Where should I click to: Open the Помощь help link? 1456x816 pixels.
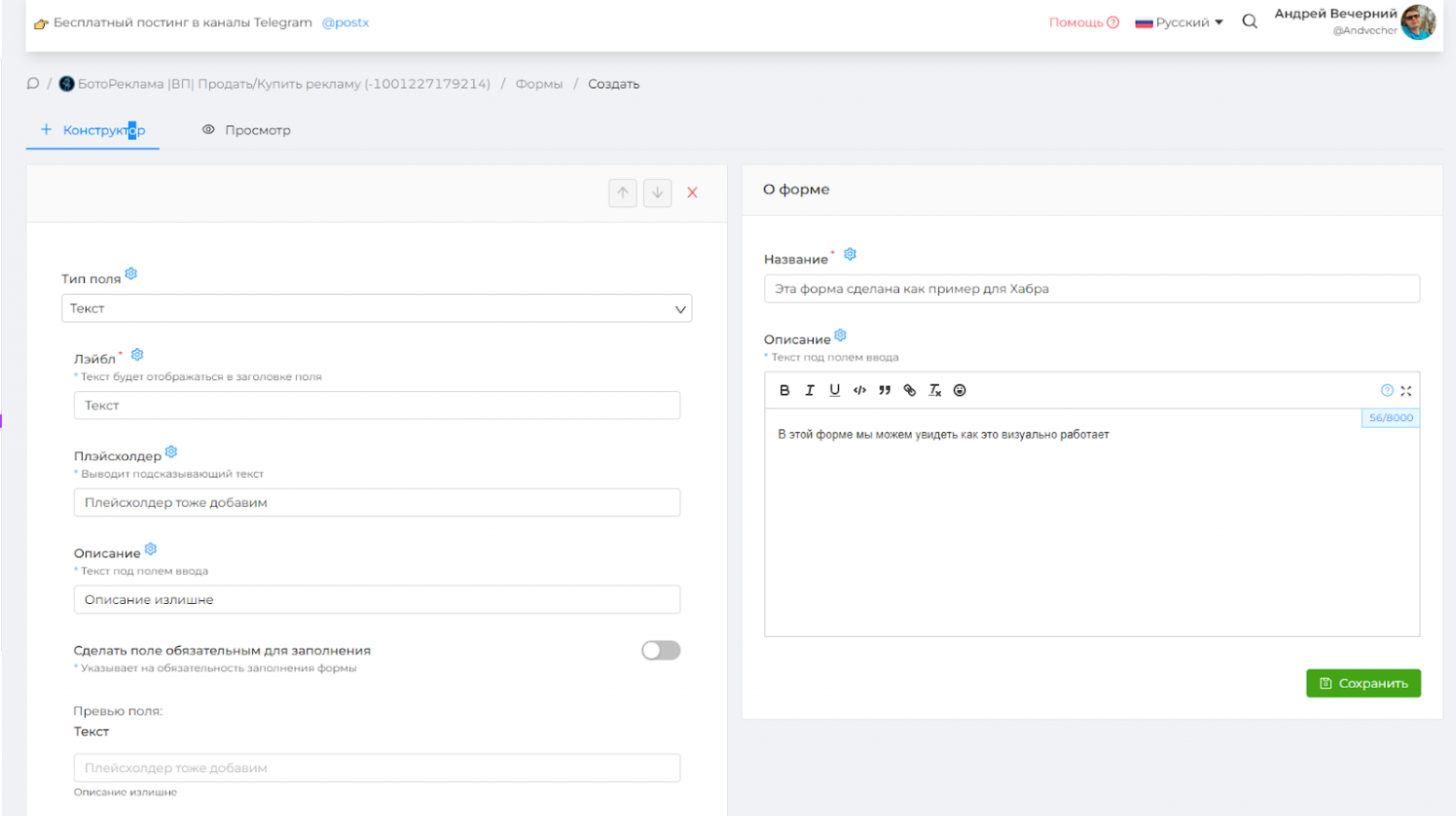(1083, 22)
